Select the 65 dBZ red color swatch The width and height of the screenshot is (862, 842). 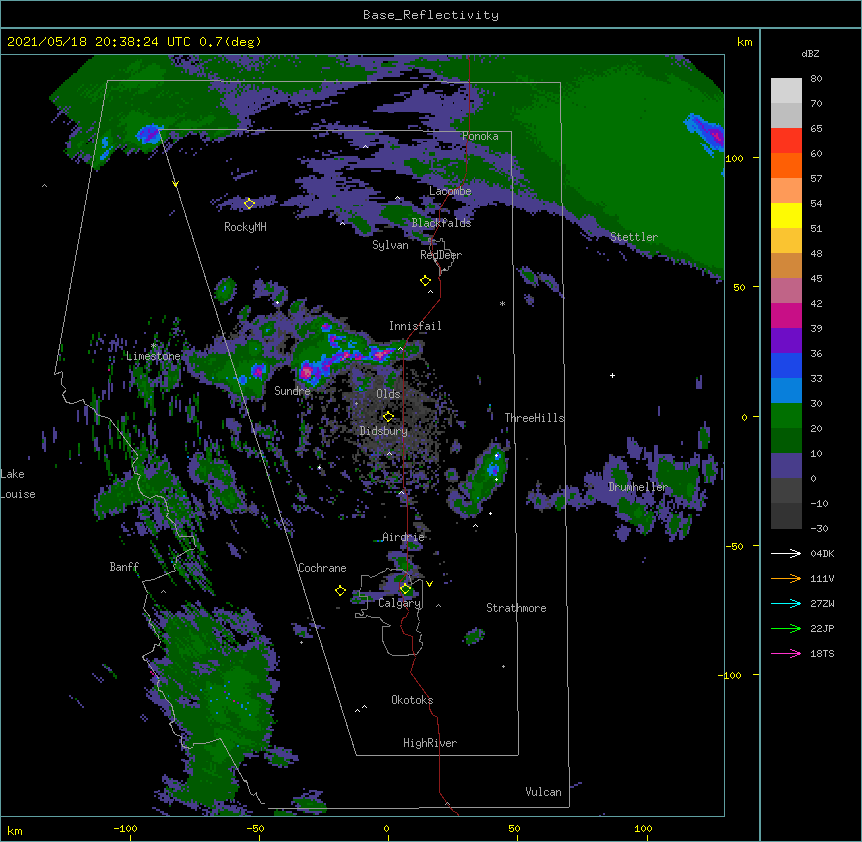click(786, 140)
